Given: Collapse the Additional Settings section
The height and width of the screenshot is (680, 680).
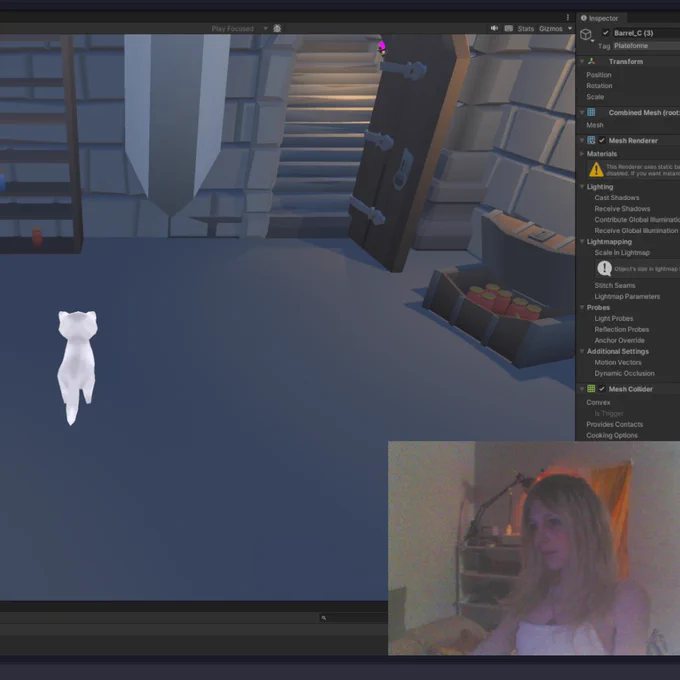Looking at the screenshot, I should point(582,351).
